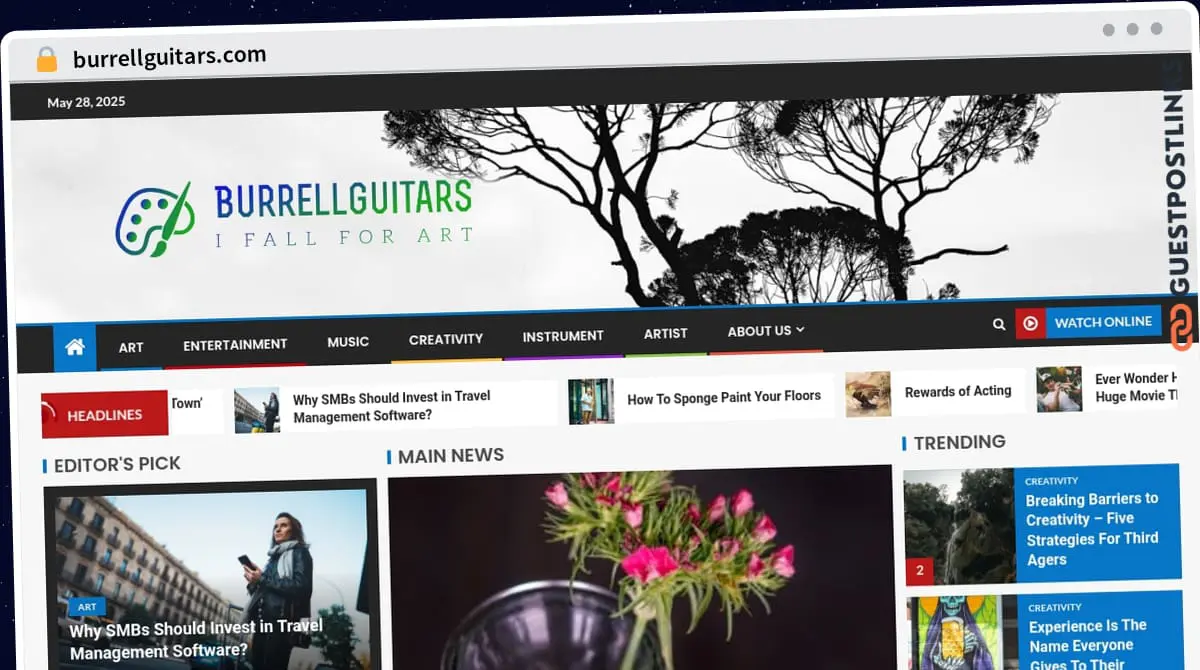Open headline 'How To Sponge Paint Your Floors'
Viewport: 1200px width, 670px height.
pyautogui.click(x=724, y=397)
